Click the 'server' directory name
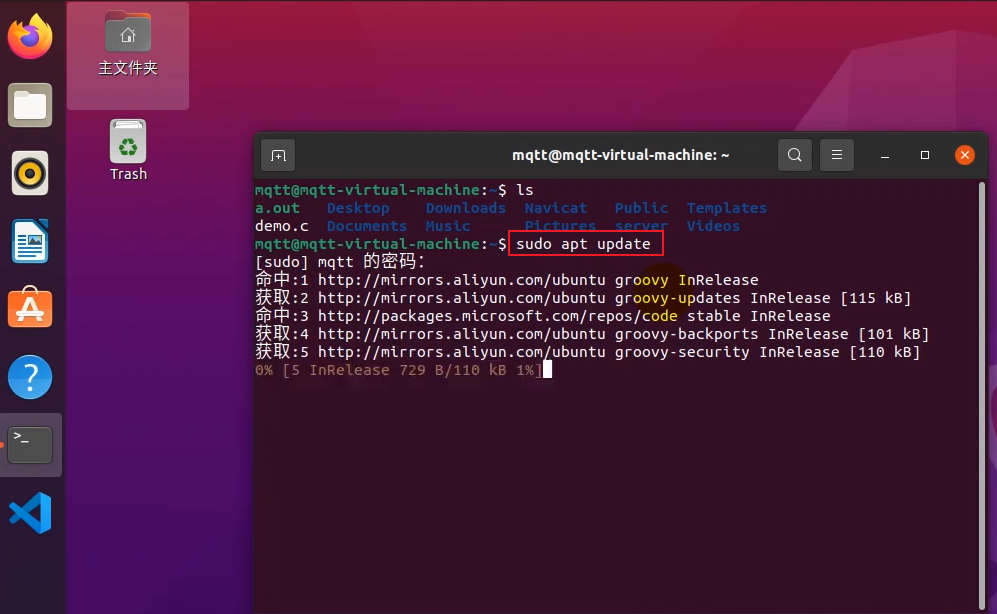The image size is (997, 614). [642, 226]
